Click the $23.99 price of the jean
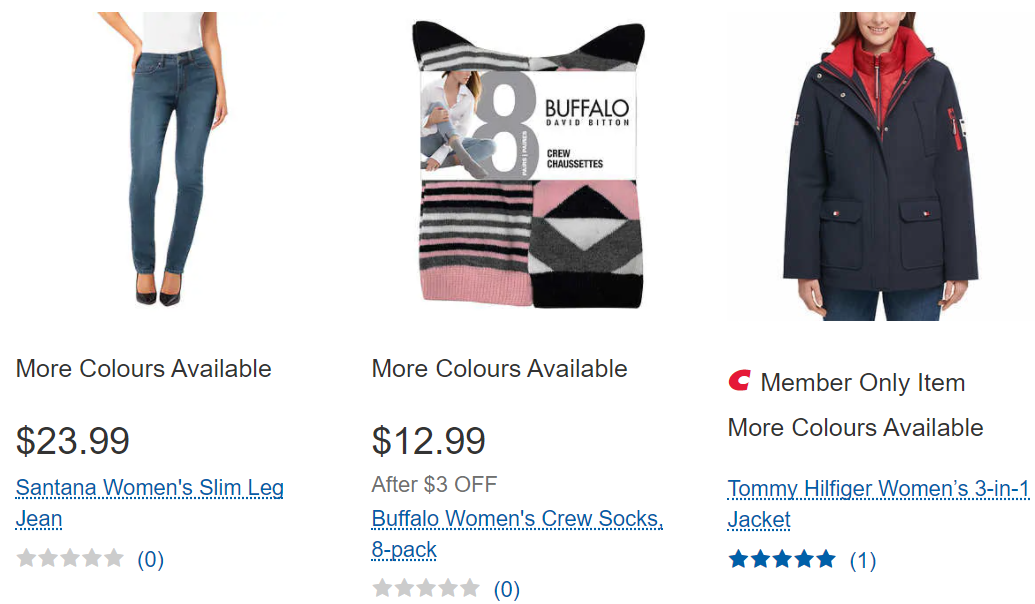This screenshot has height=604, width=1035. coord(73,440)
